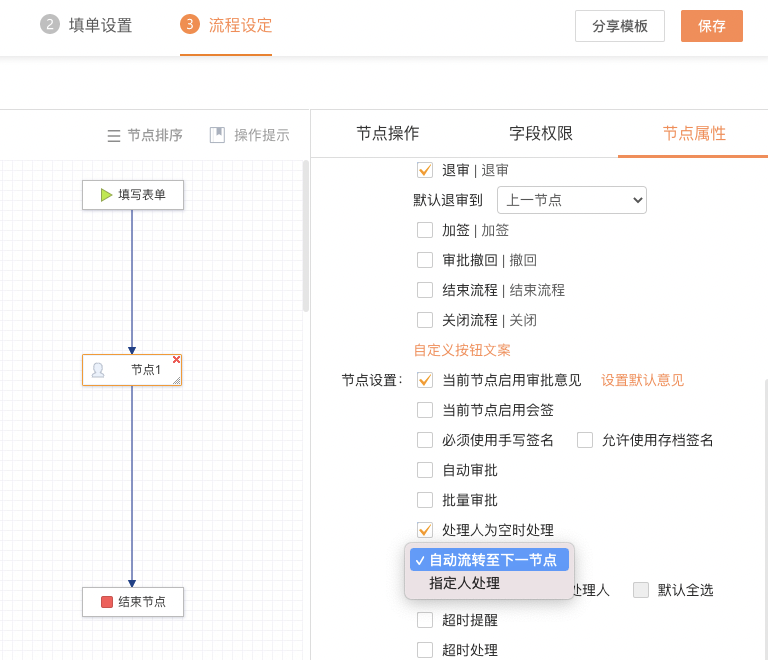Switch to the 节点操作 tab

click(x=388, y=134)
